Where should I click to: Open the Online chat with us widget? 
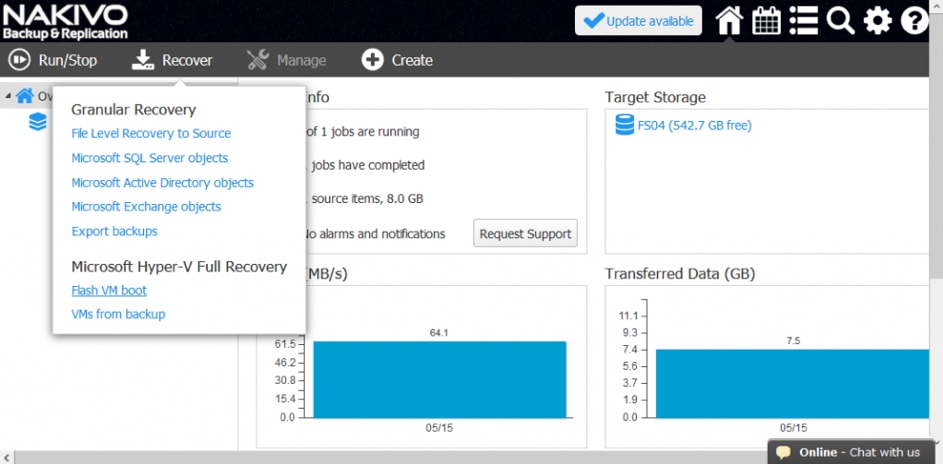click(x=849, y=452)
